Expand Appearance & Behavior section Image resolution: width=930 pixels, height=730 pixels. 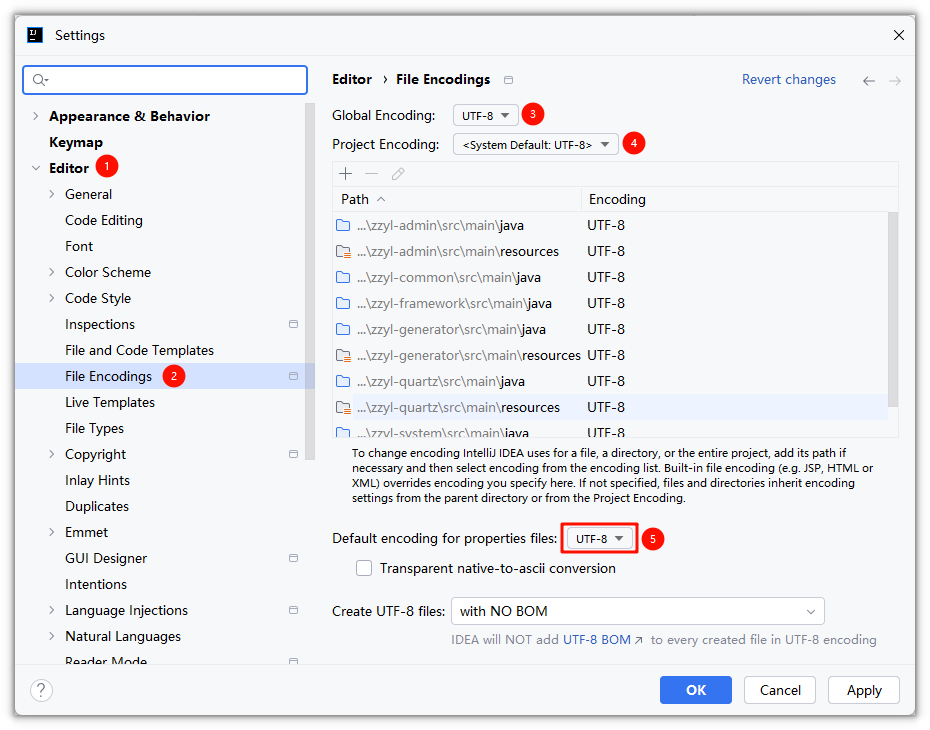36,116
